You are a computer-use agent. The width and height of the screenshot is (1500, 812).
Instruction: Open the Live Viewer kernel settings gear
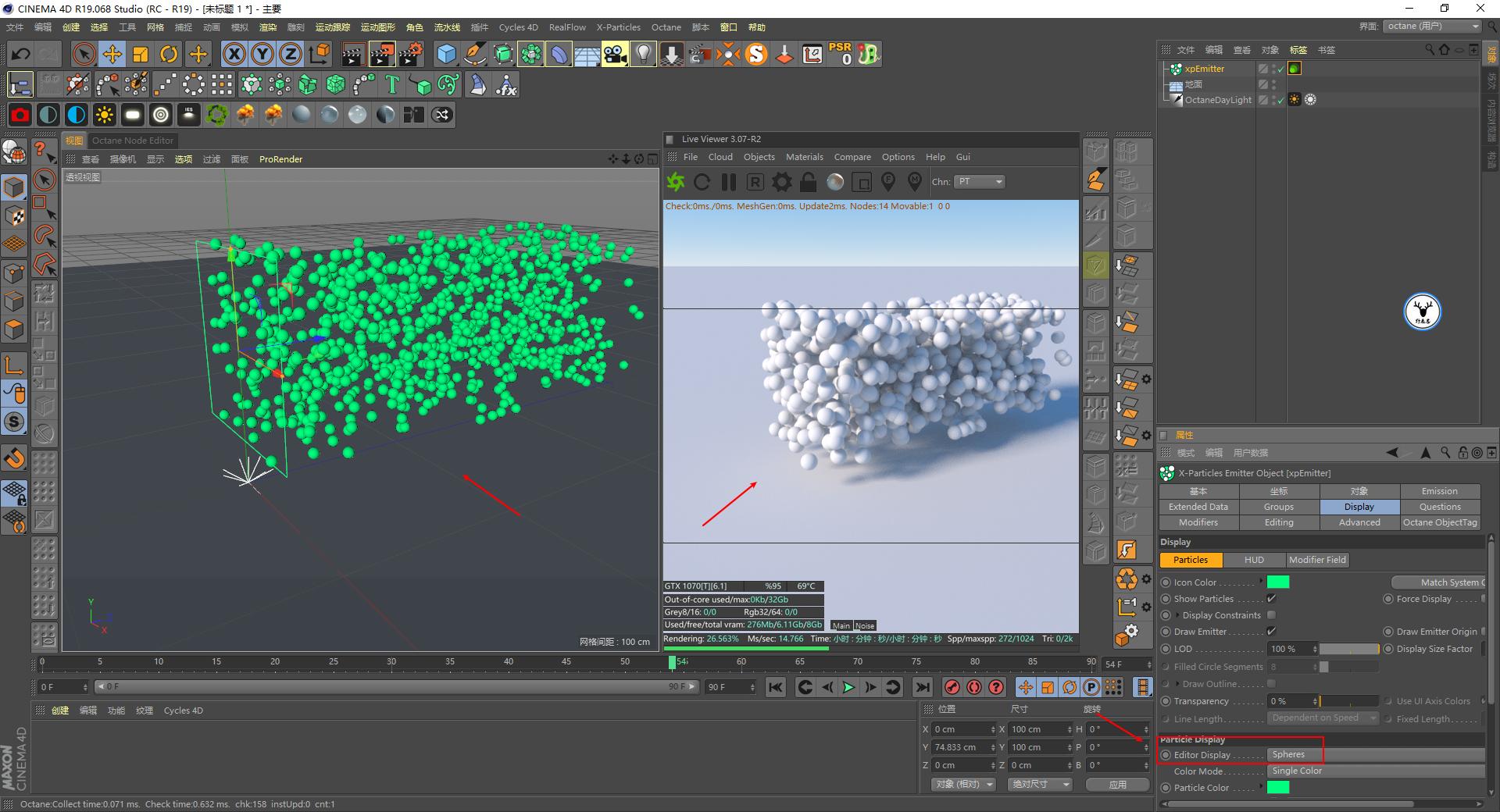[x=780, y=181]
